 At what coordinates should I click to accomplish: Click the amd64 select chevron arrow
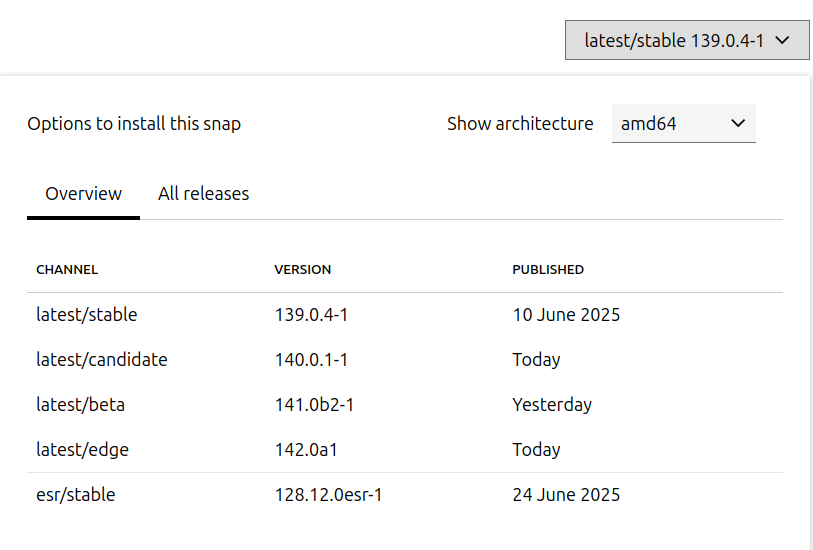[x=738, y=124]
